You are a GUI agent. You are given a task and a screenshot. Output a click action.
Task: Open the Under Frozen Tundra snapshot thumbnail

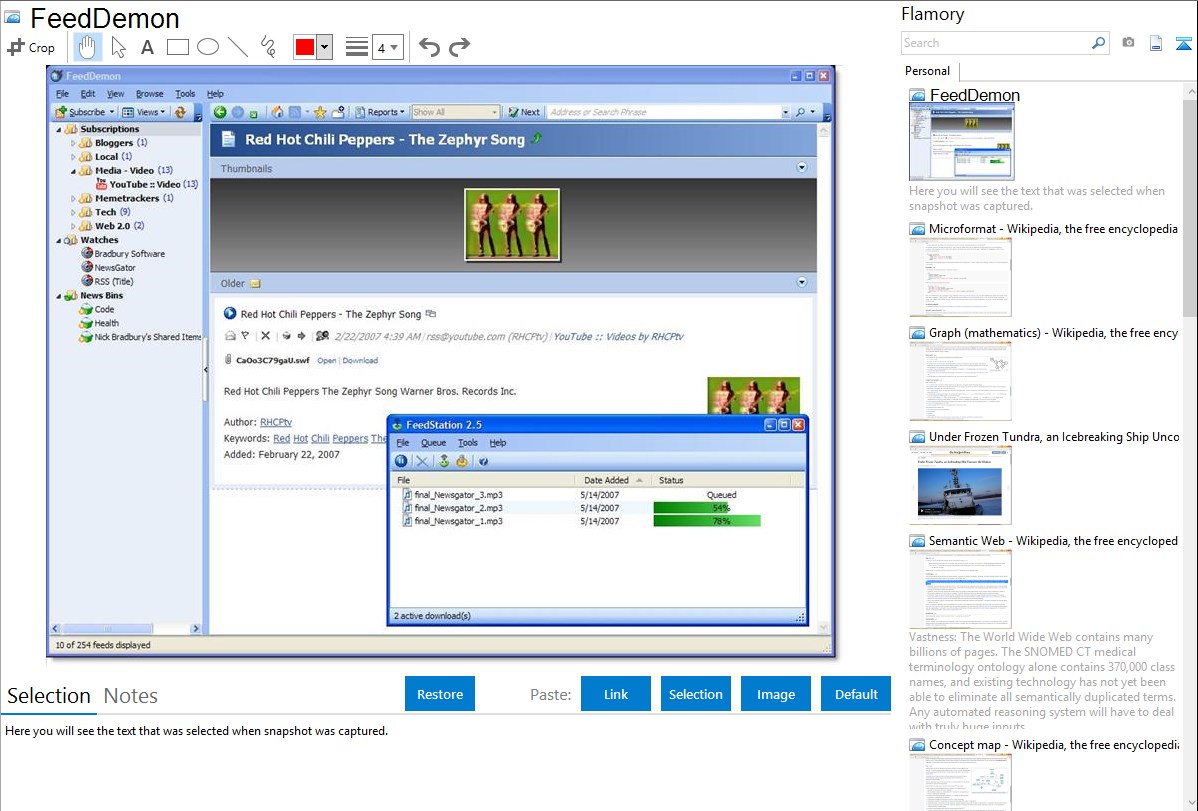(x=960, y=485)
